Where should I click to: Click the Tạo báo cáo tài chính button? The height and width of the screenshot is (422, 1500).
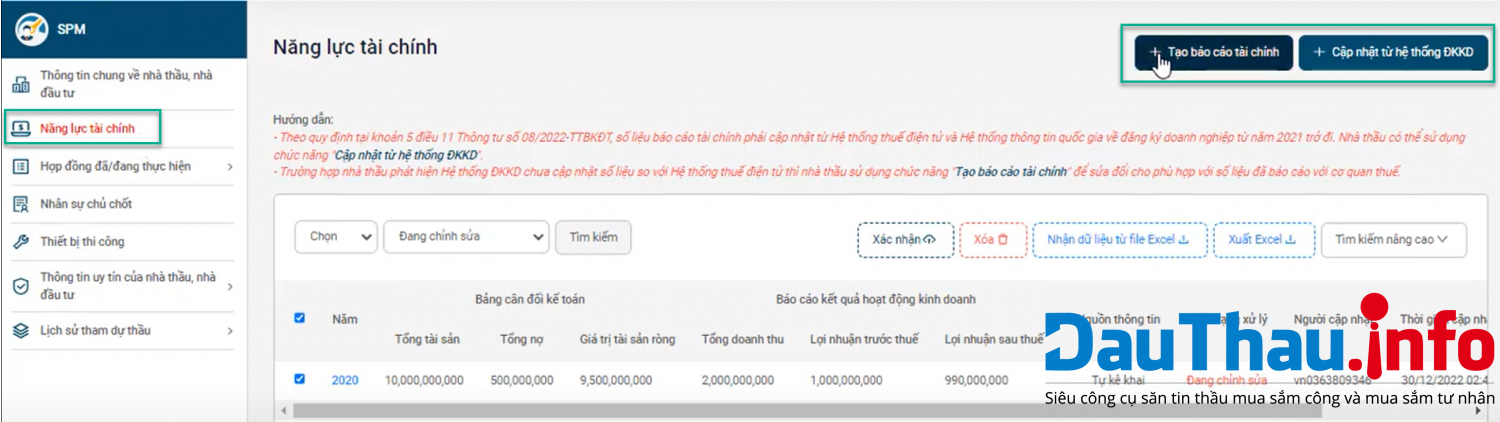click(x=1214, y=52)
